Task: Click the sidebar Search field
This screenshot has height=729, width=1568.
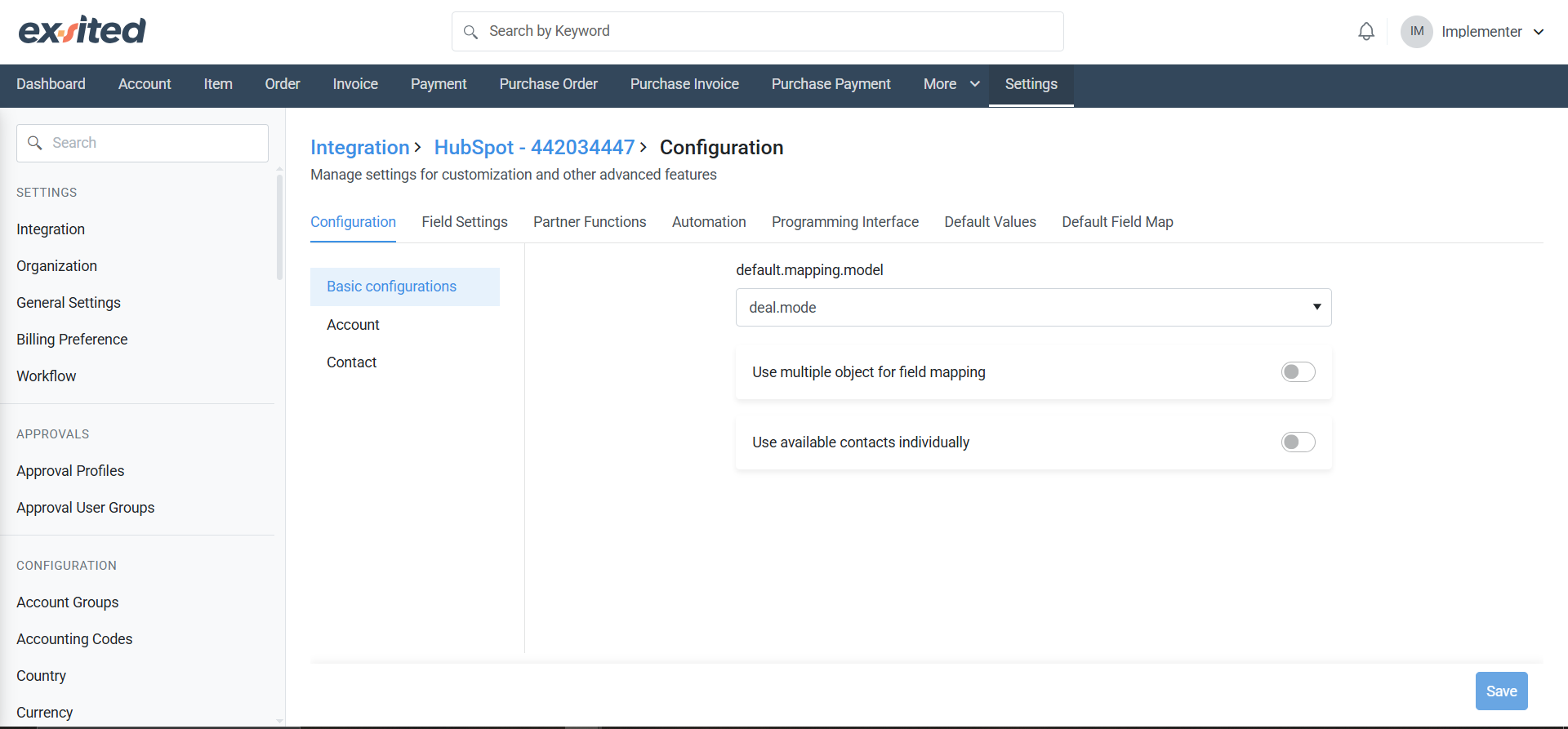Action: pyautogui.click(x=142, y=143)
